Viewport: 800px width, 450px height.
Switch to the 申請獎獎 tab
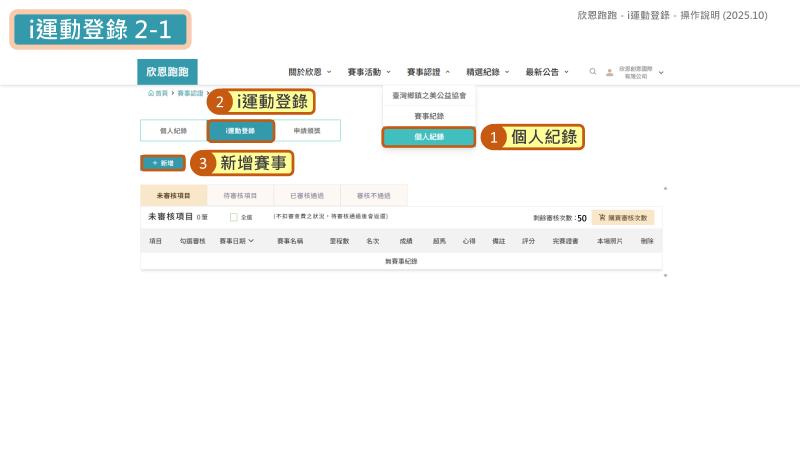click(307, 131)
